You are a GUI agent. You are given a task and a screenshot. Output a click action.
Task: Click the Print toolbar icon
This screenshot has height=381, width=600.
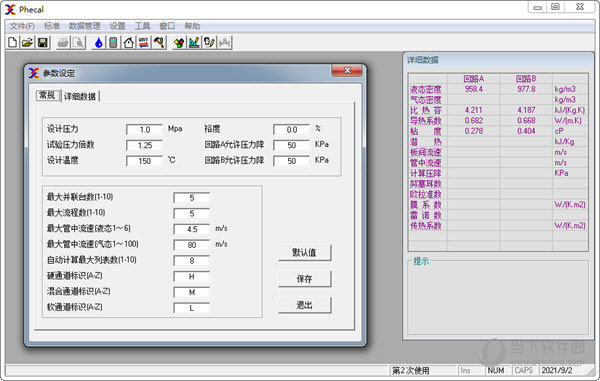63,42
